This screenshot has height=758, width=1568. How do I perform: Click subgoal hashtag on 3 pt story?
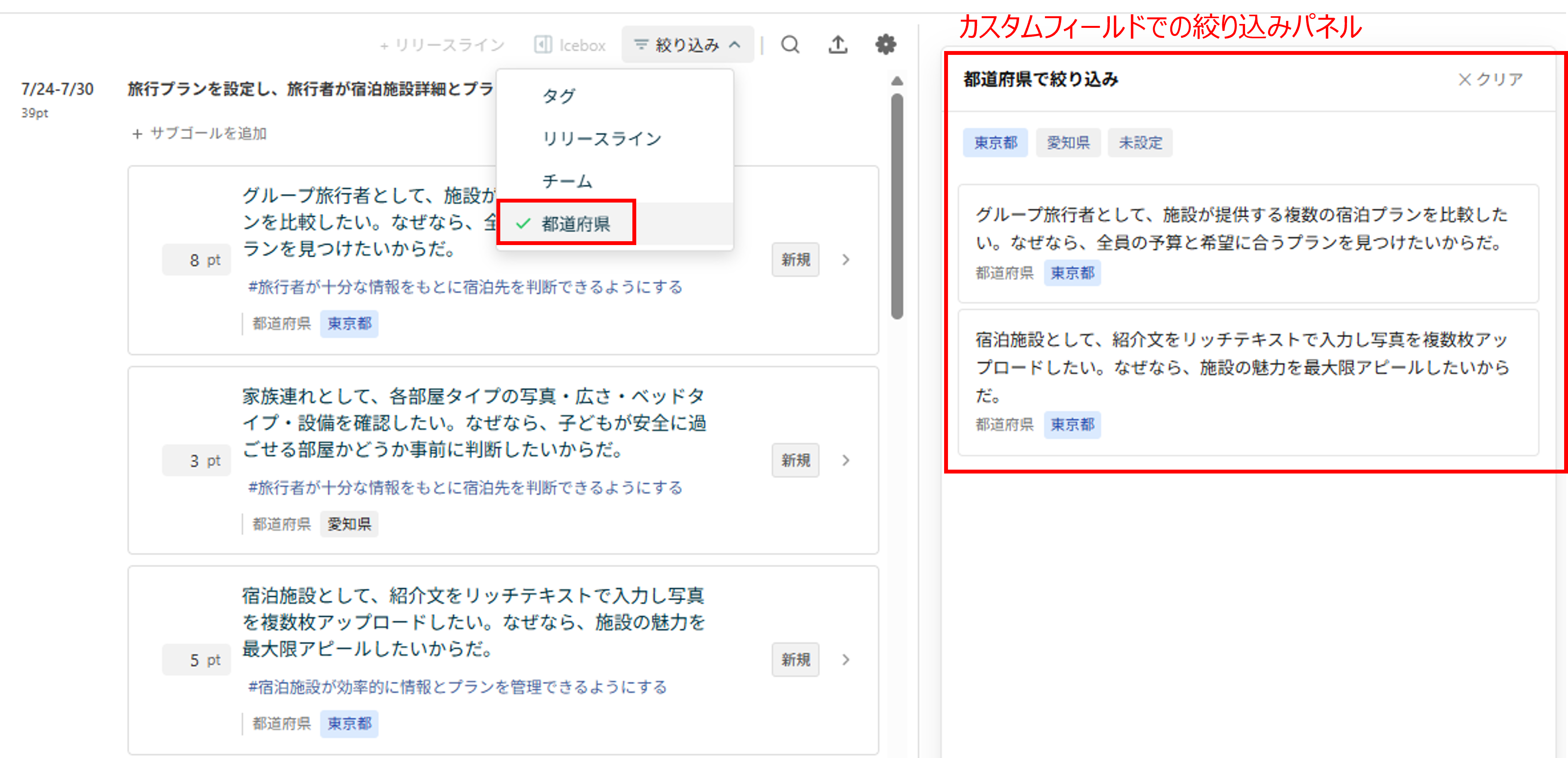[x=465, y=488]
